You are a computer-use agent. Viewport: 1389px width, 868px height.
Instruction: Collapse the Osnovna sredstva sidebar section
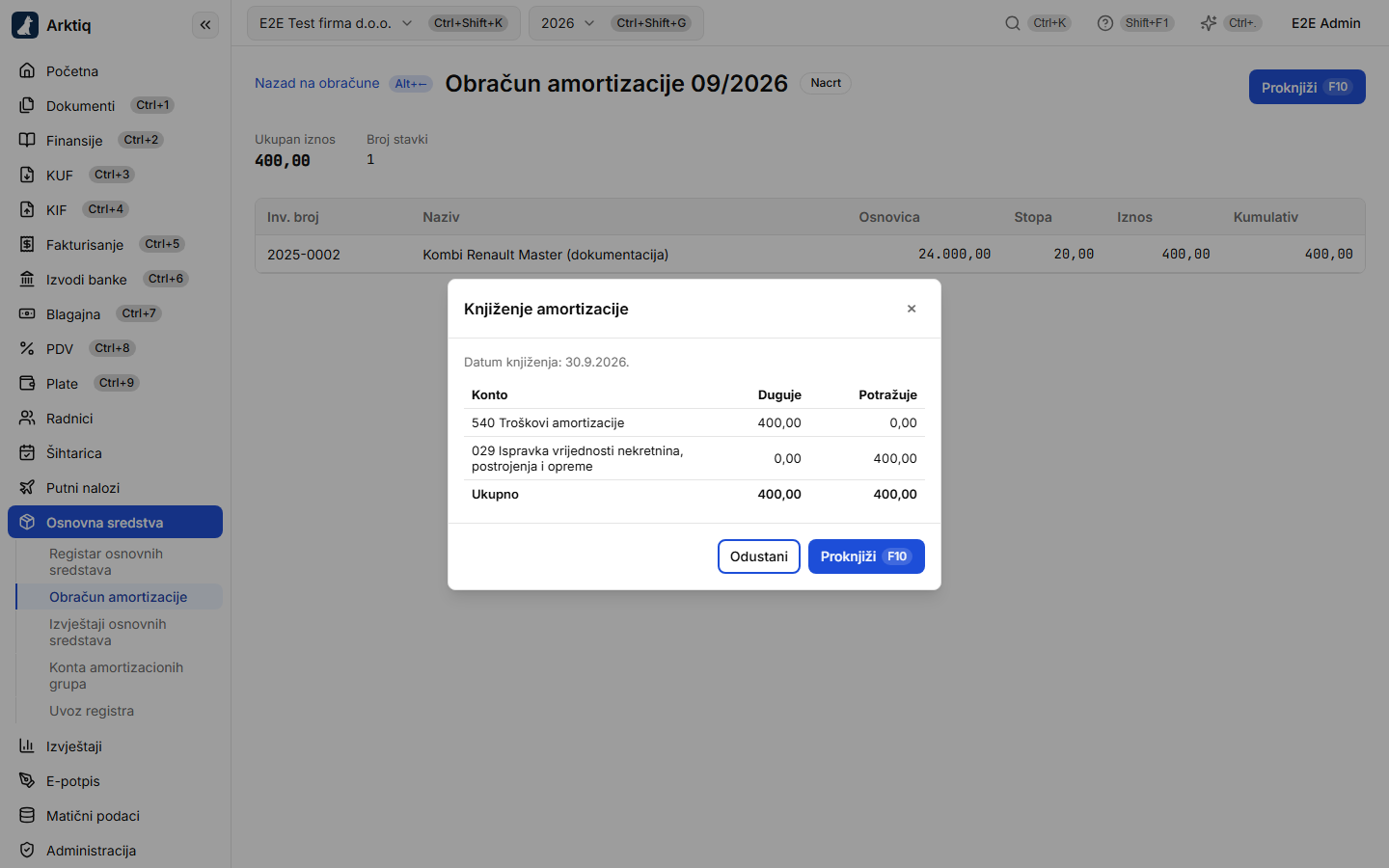click(115, 522)
